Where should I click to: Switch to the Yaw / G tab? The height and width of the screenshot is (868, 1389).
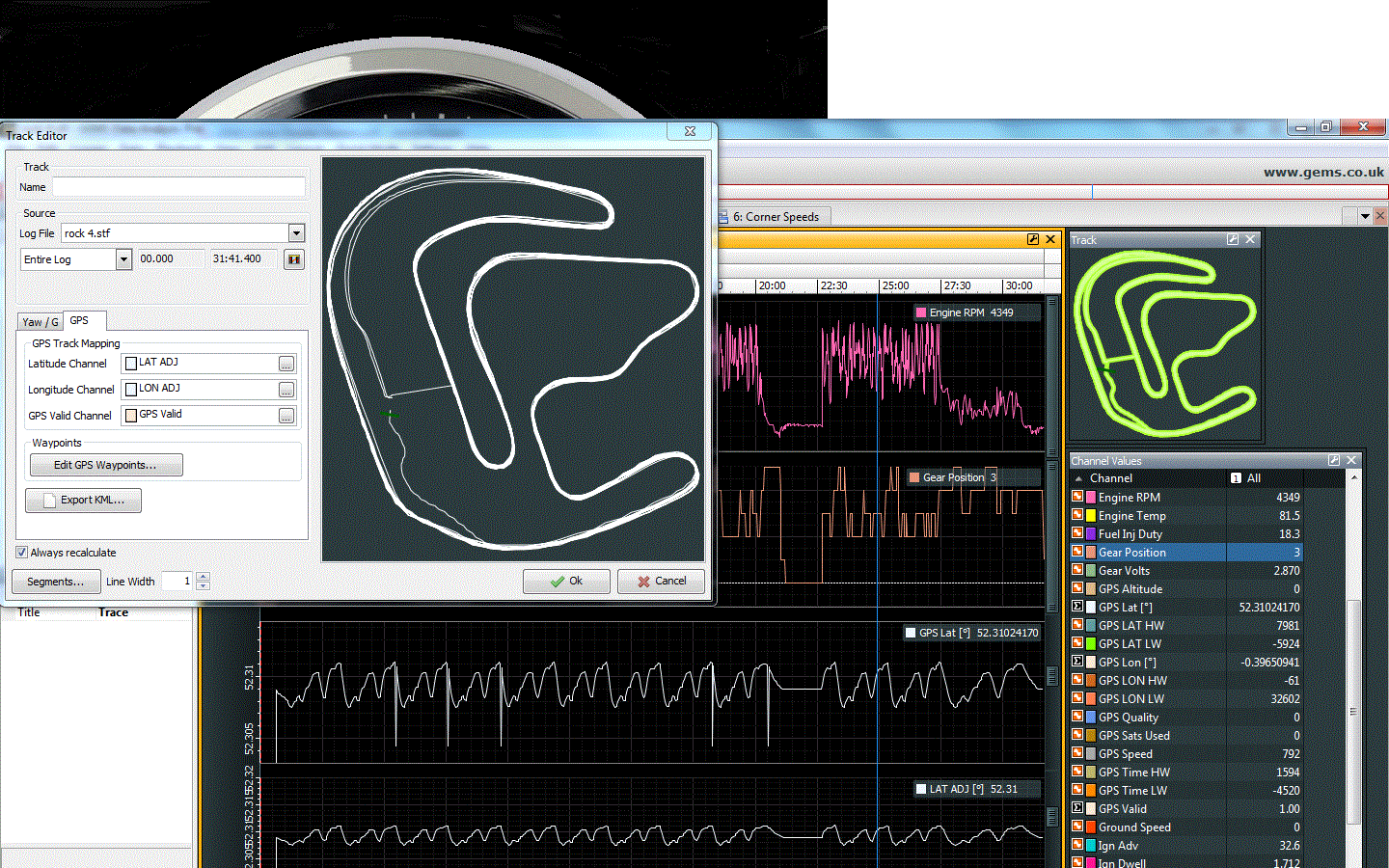pos(41,322)
